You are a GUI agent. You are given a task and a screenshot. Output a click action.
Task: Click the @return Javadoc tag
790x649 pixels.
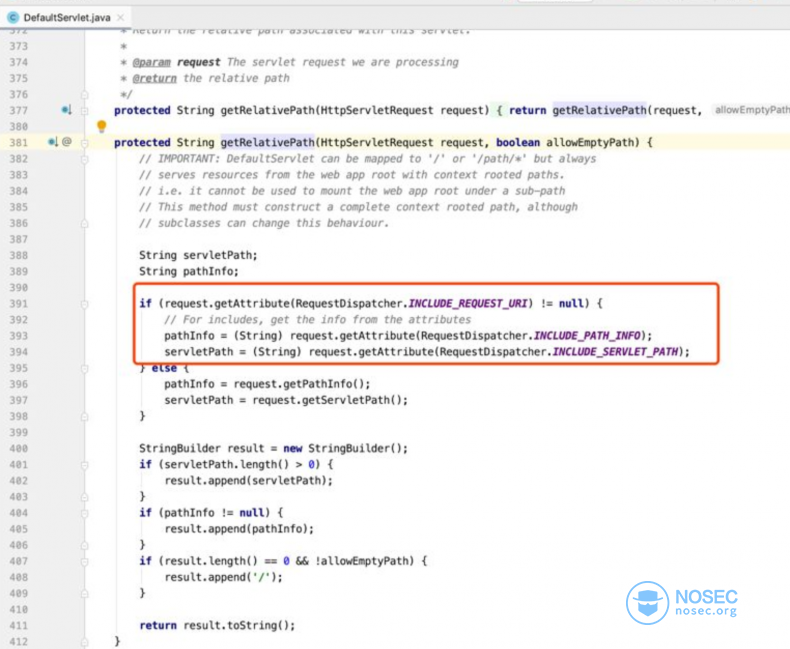(x=155, y=78)
